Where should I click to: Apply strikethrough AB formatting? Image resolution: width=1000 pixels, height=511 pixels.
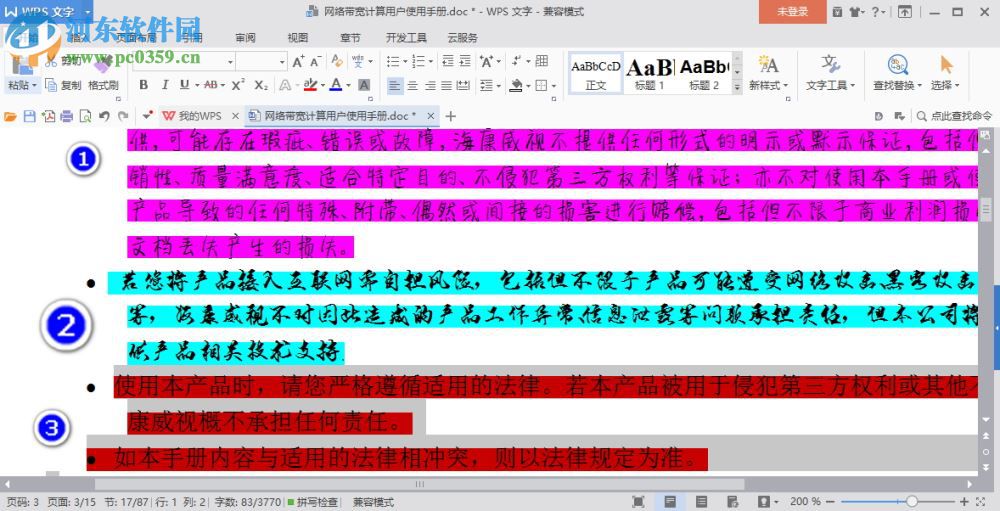(210, 85)
